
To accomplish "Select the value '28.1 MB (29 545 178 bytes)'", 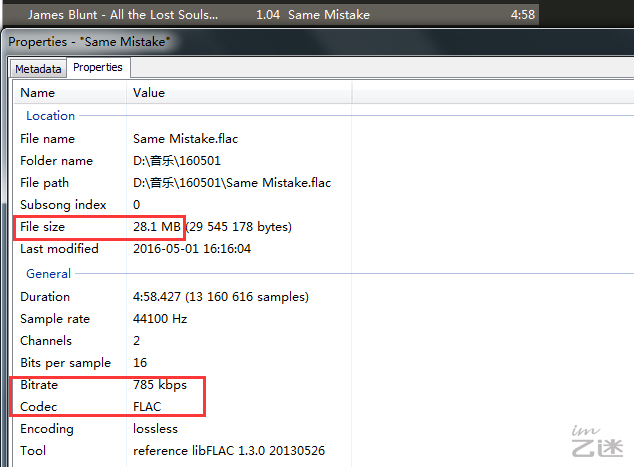I will tap(212, 226).
